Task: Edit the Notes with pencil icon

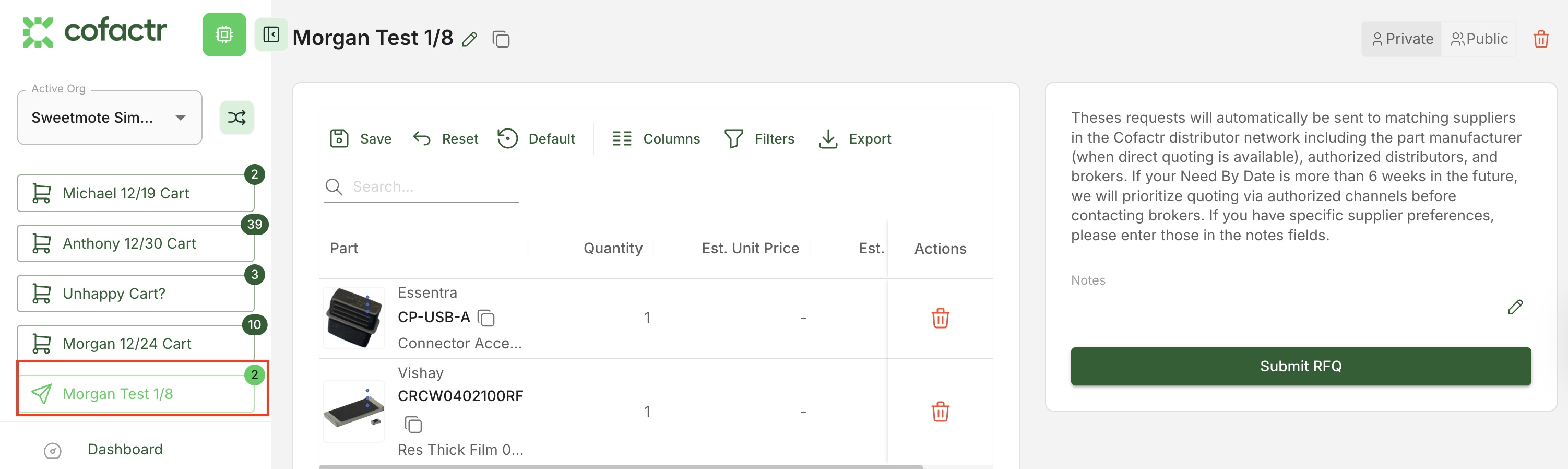Action: point(1515,307)
